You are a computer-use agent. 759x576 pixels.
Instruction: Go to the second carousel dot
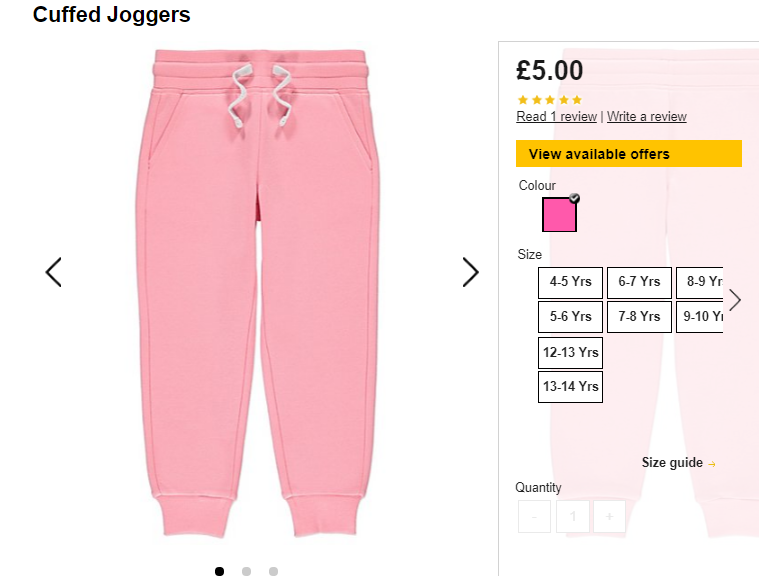(x=246, y=571)
